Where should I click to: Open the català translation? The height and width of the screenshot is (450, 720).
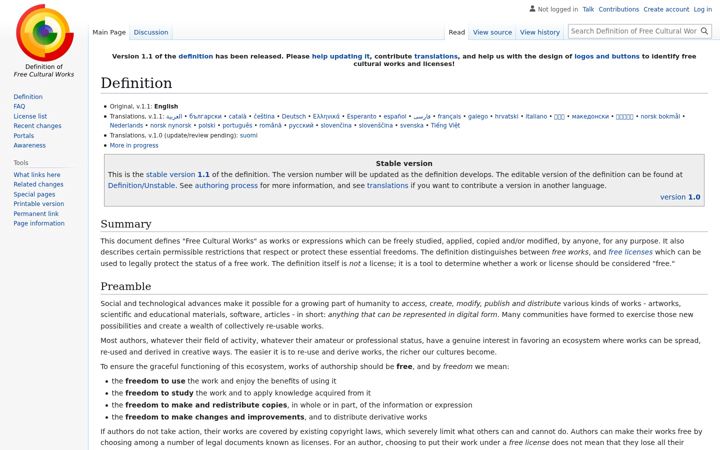tap(237, 116)
